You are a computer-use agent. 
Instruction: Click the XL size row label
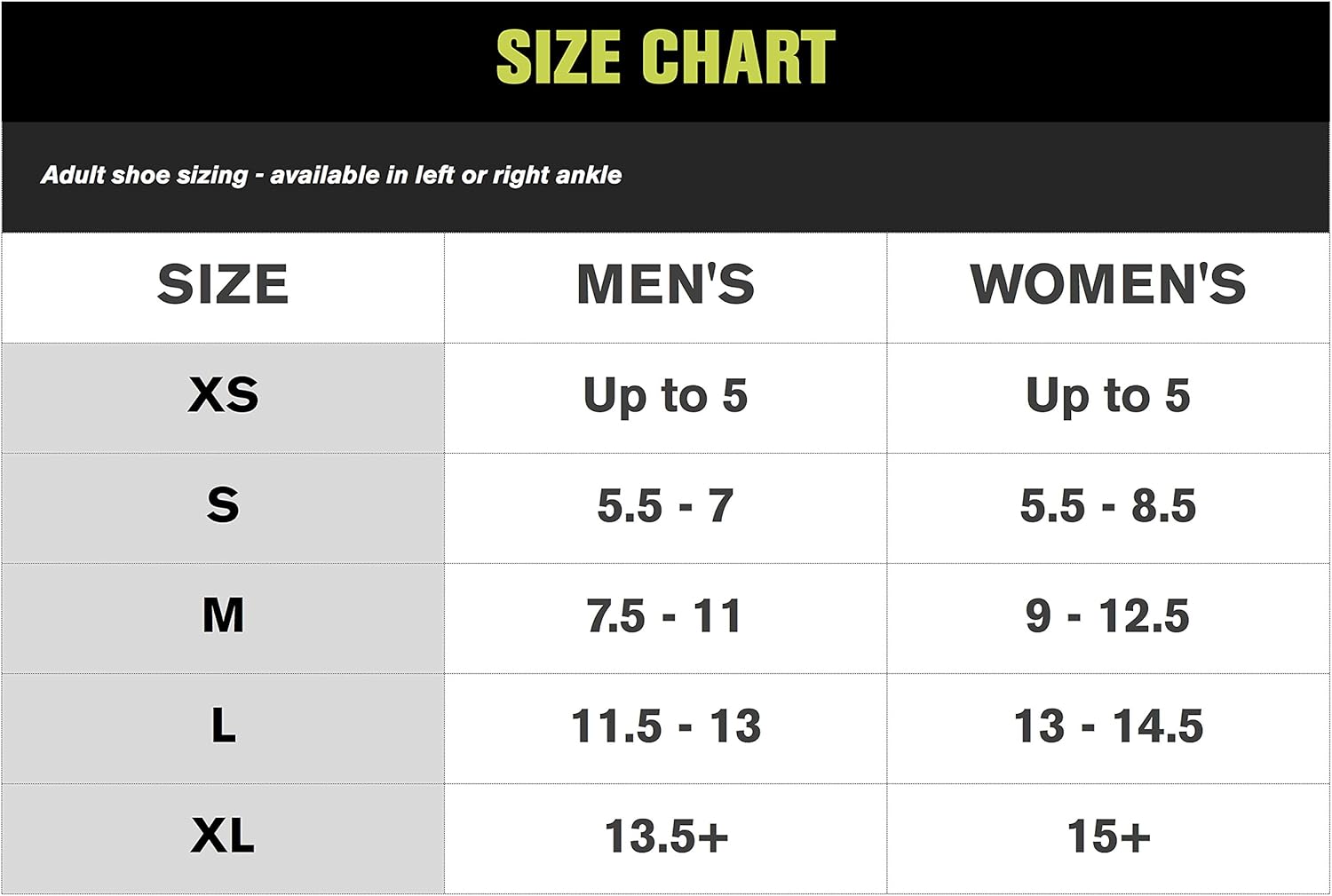pyautogui.click(x=223, y=836)
